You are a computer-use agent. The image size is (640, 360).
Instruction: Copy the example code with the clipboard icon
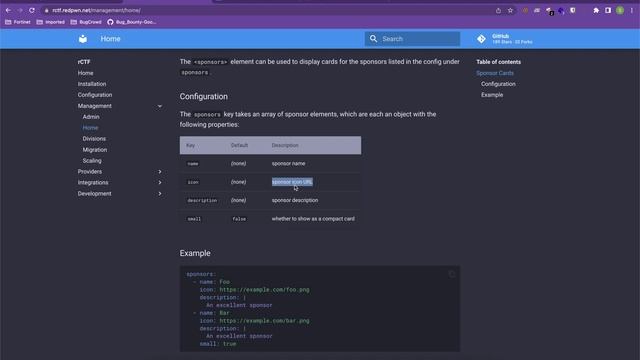452,274
